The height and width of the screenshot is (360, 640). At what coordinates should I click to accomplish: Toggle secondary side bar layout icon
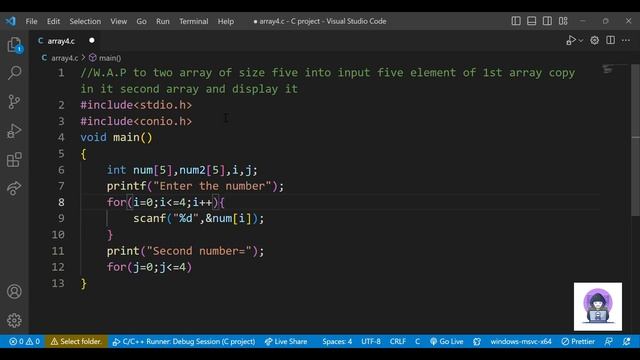547,21
